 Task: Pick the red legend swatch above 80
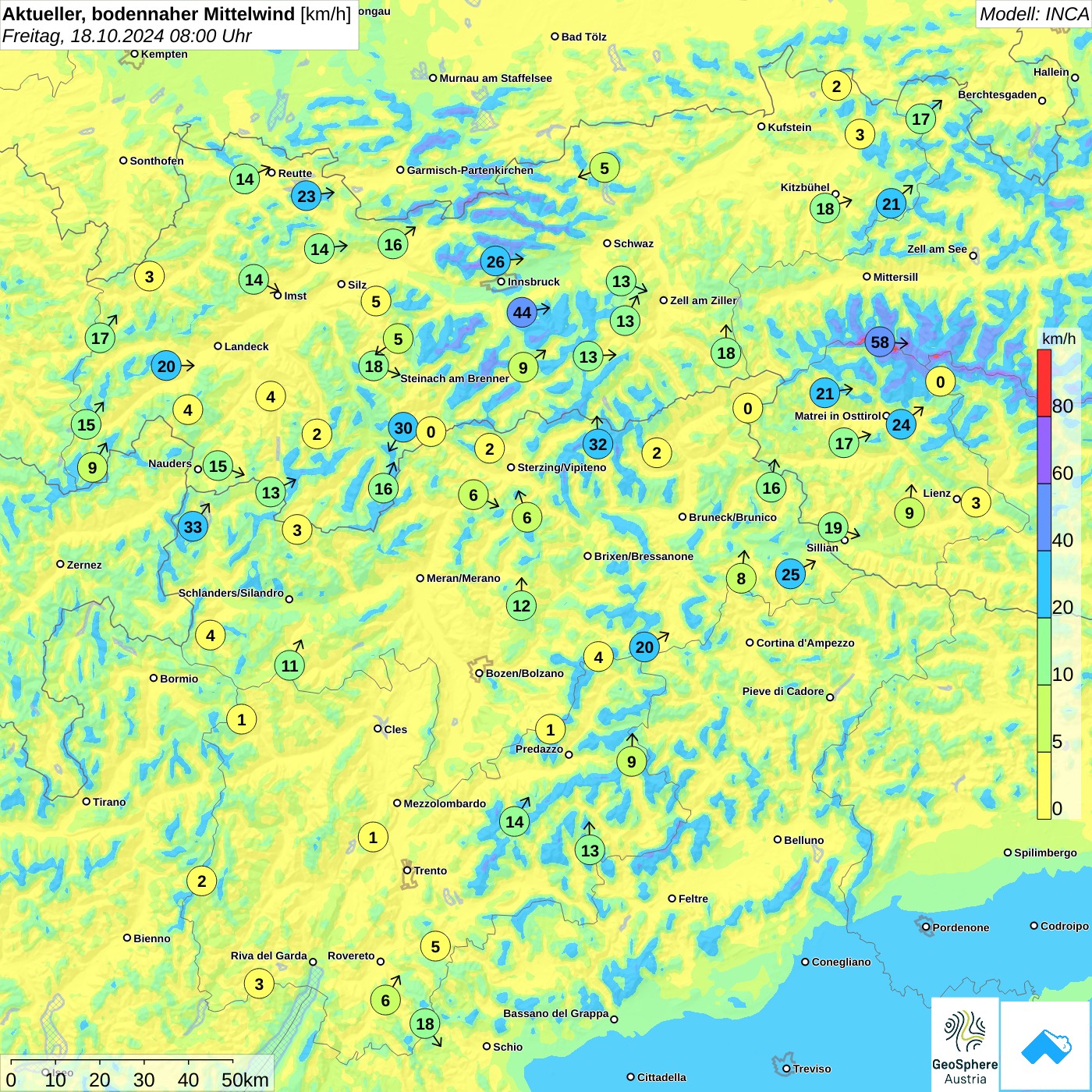click(1044, 382)
